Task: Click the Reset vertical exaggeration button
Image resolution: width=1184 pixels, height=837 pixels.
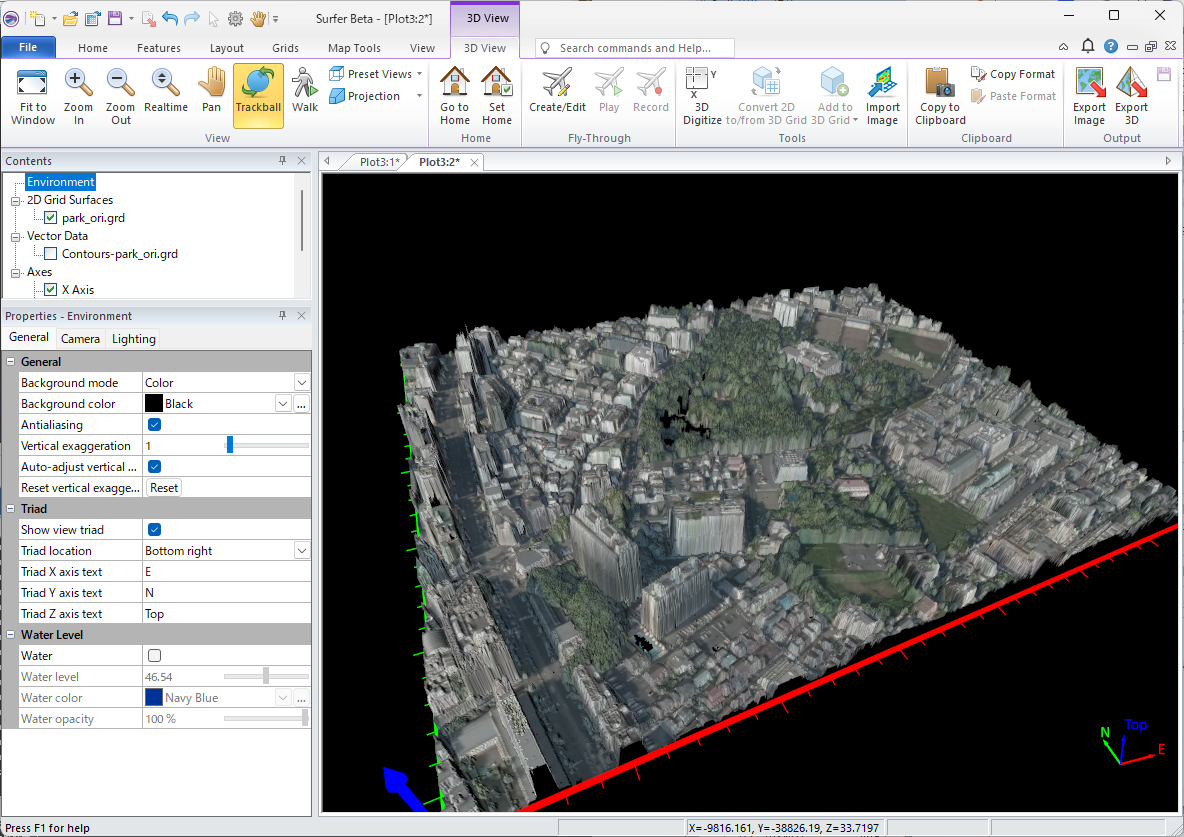Action: 164,488
